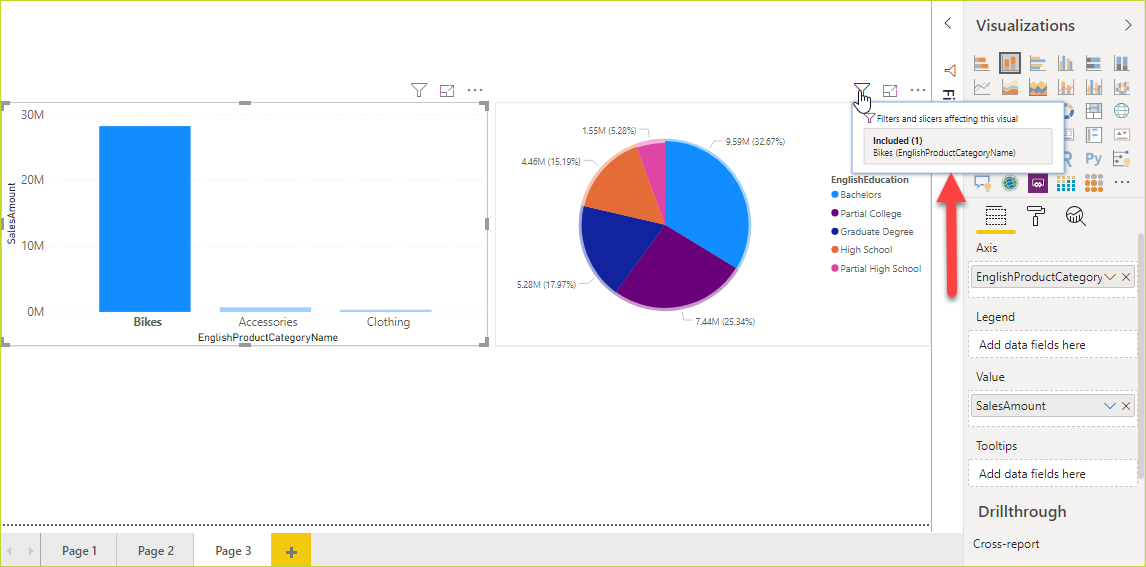Open EnglishProductCategory field dropdown
The width and height of the screenshot is (1146, 567).
tap(1110, 277)
